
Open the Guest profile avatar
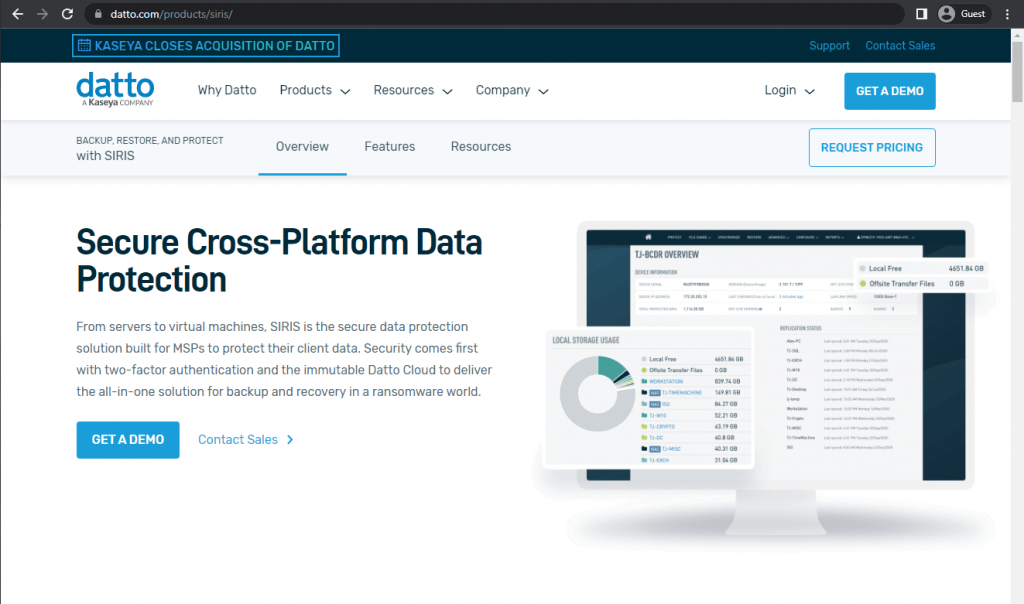946,14
